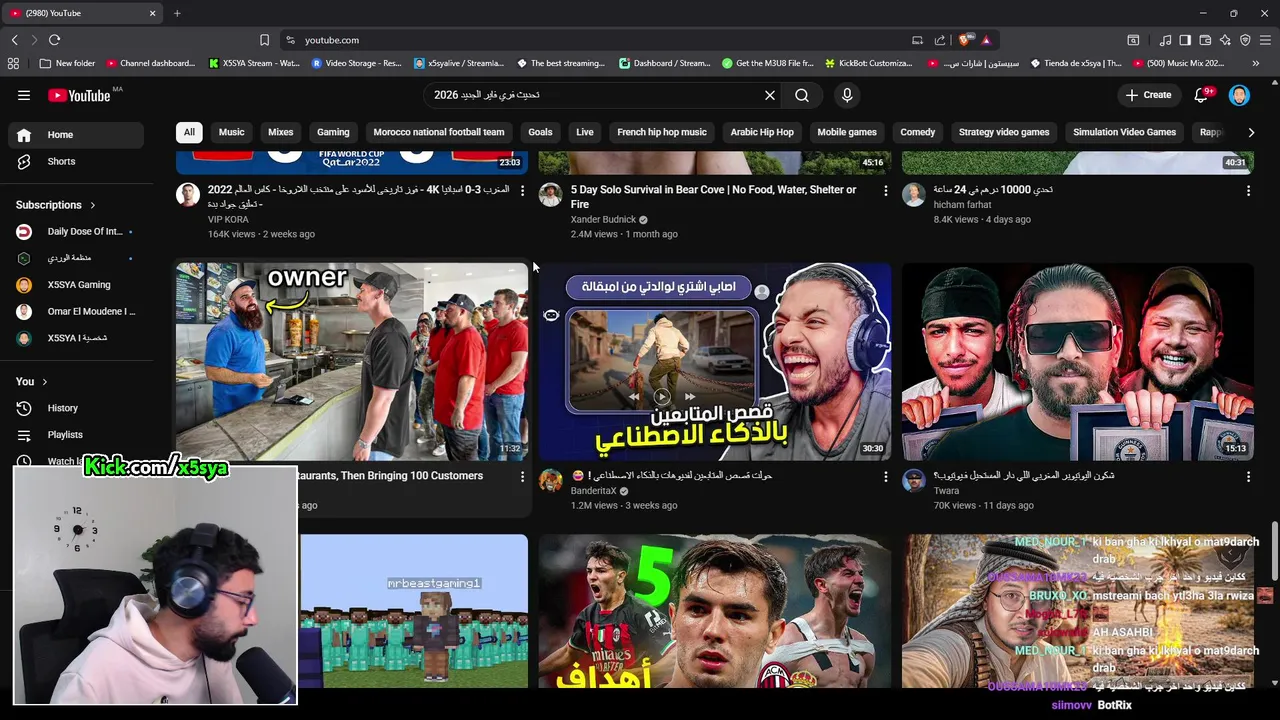1280x720 pixels.
Task: Expand the You section
Action: (32, 381)
